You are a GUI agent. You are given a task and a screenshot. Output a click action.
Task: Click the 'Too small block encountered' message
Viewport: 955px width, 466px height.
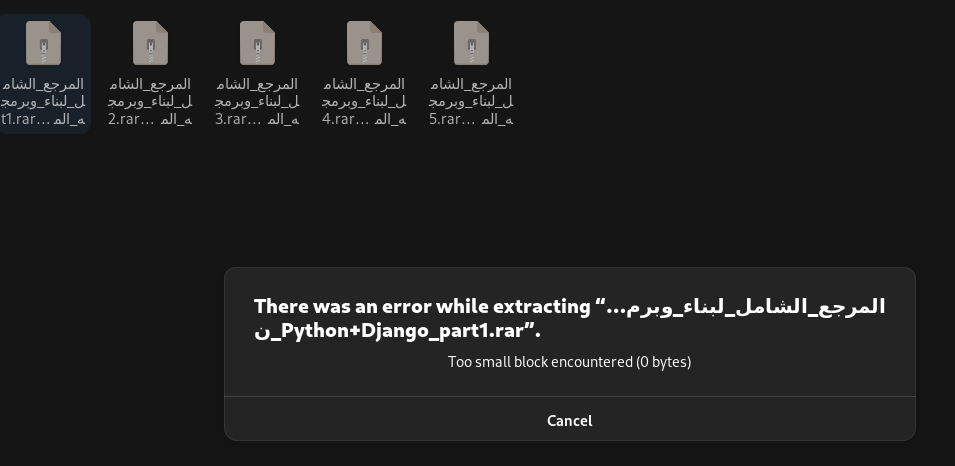[540, 362]
